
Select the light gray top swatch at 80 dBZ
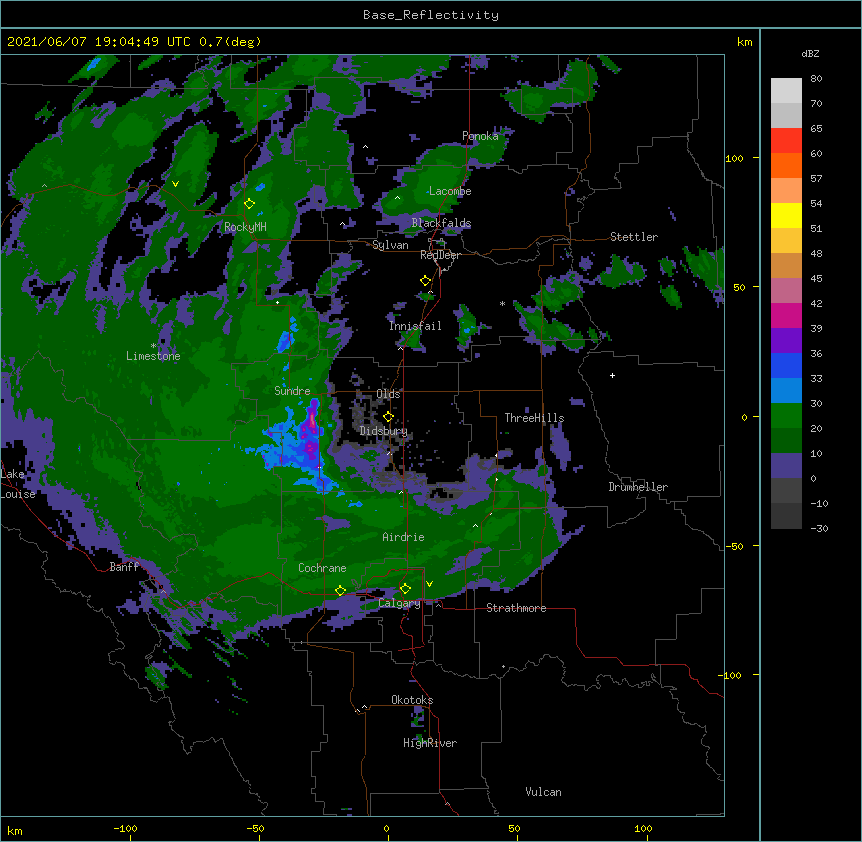pyautogui.click(x=786, y=91)
